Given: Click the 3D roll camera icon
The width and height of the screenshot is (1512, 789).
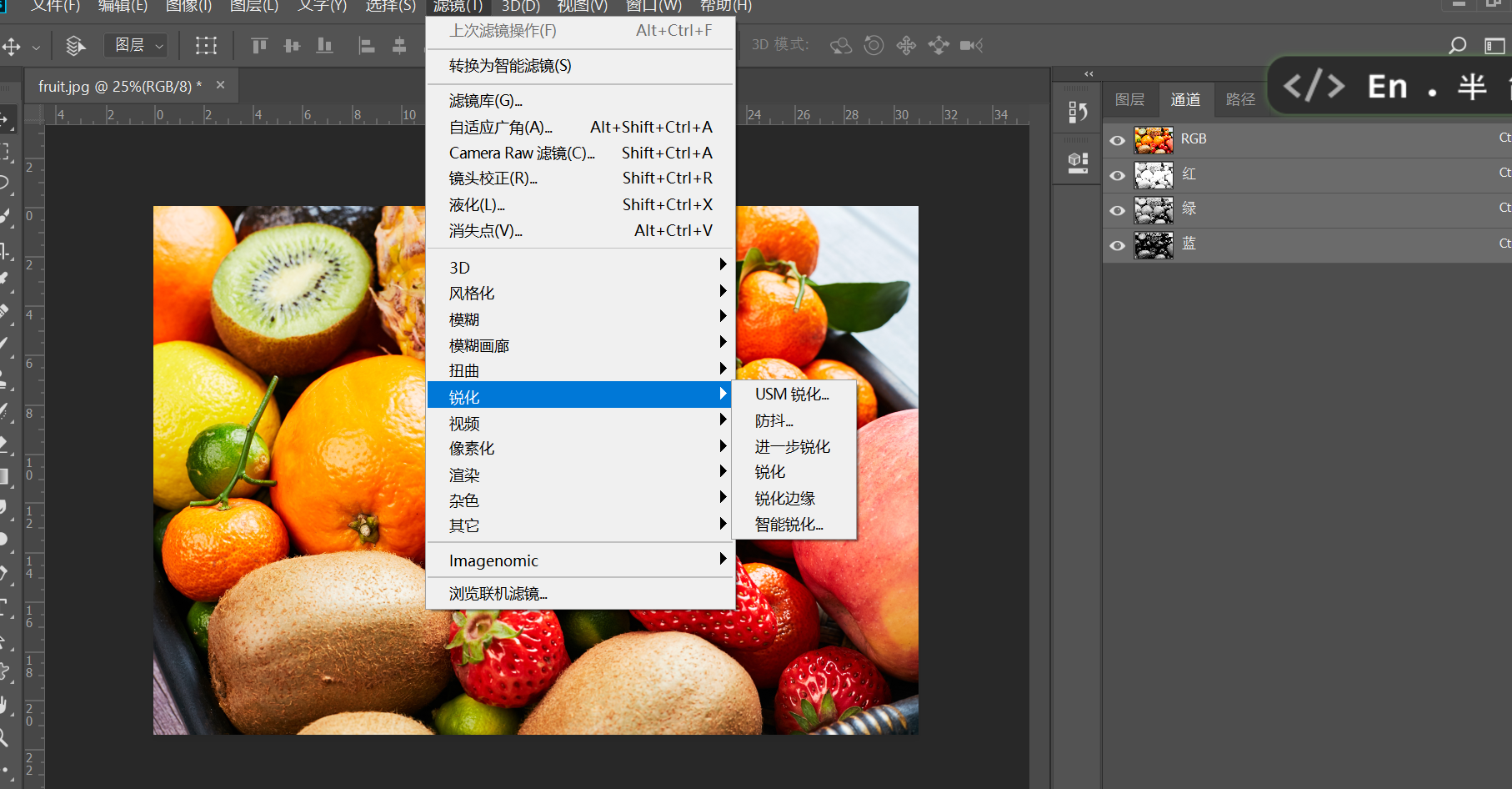Looking at the screenshot, I should click(874, 45).
